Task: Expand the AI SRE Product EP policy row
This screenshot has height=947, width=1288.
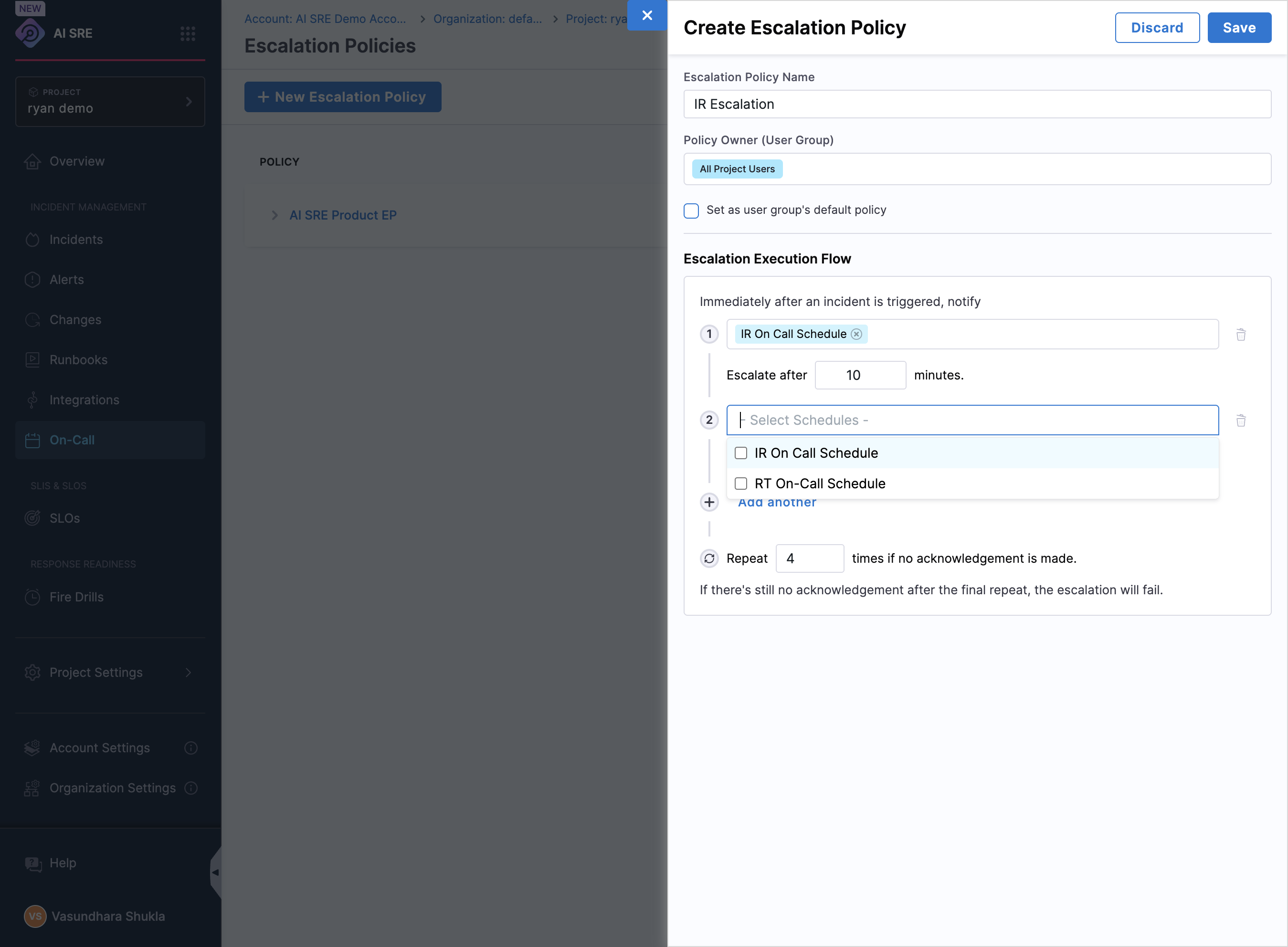Action: point(274,215)
